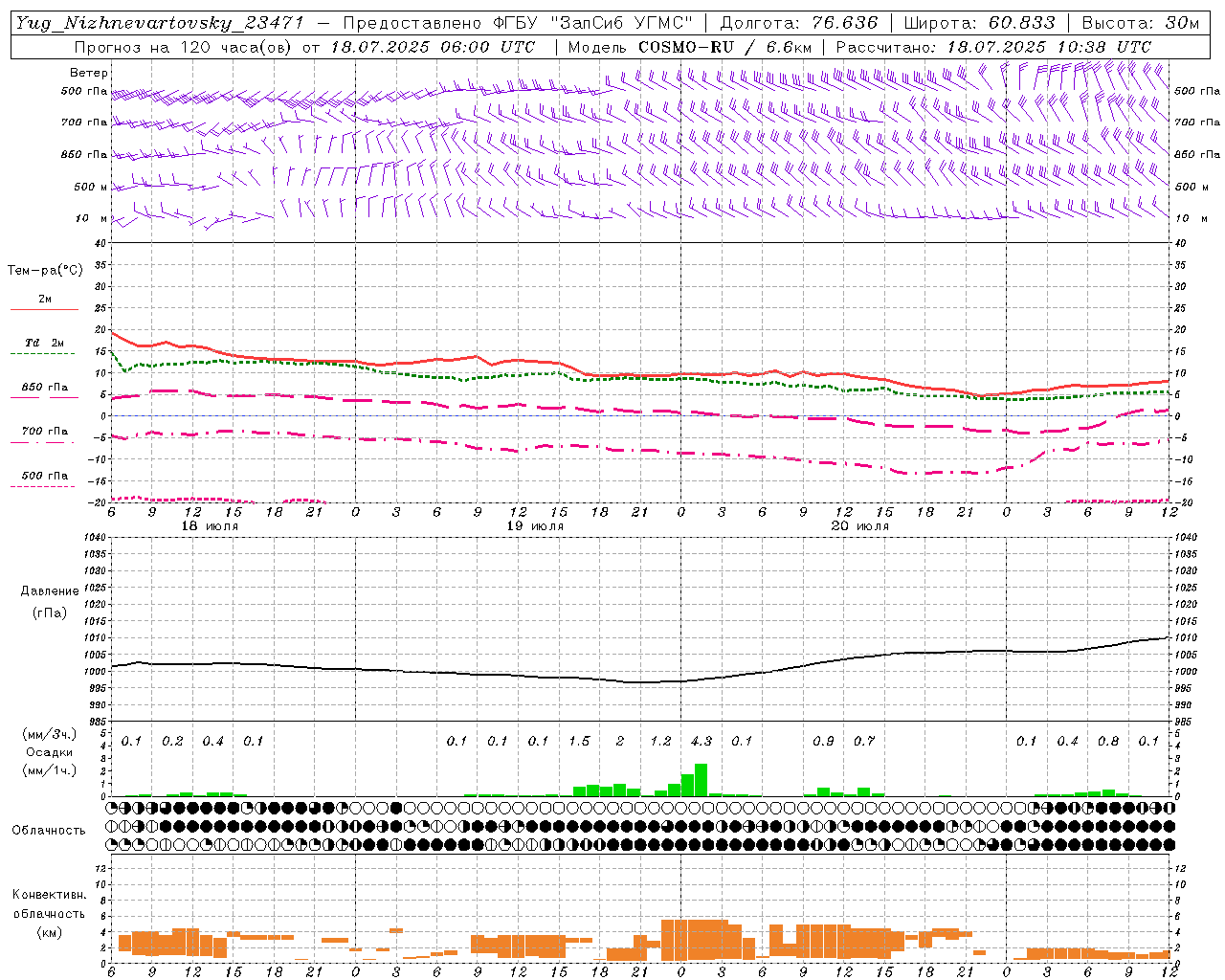The width and height of the screenshot is (1225, 980).
Task: Click the red 2м temperature legend line
Action: (x=44, y=310)
